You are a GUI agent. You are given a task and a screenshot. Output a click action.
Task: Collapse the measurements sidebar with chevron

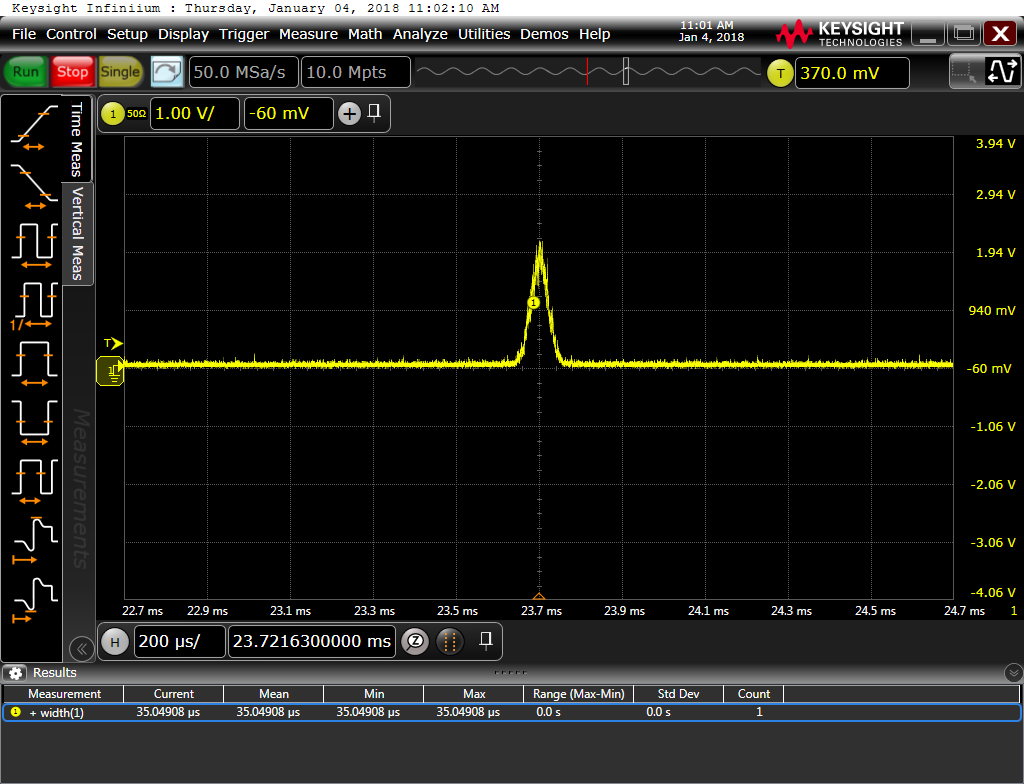82,649
